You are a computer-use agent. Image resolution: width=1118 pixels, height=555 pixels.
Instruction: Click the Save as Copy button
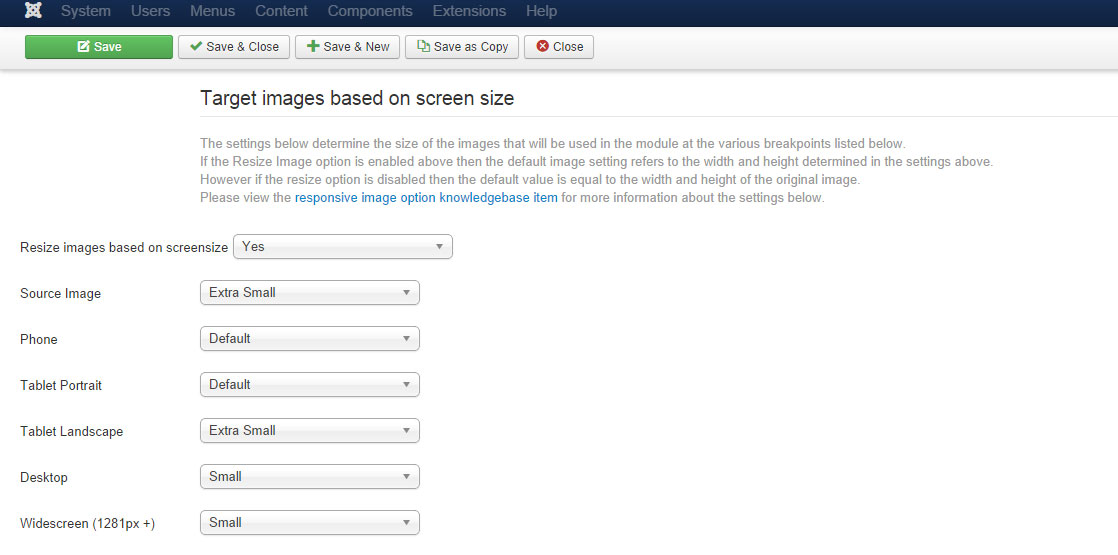click(462, 47)
